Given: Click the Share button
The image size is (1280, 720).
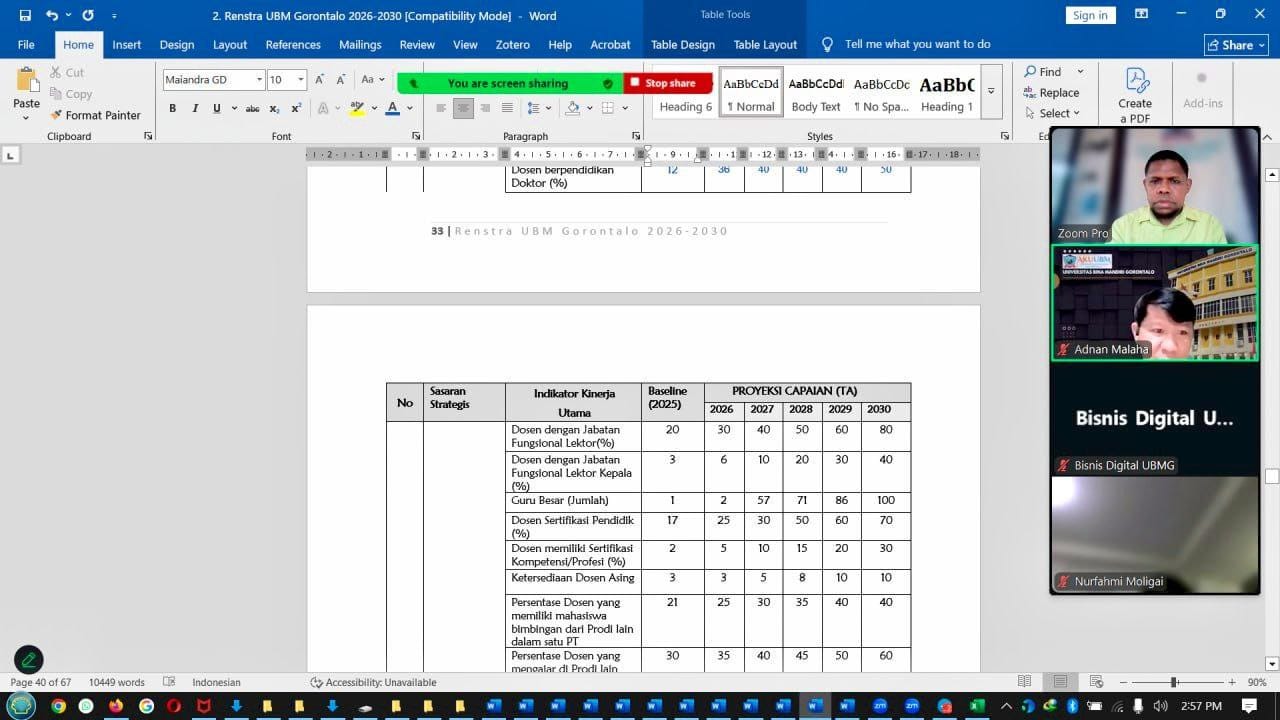Looking at the screenshot, I should coord(1236,45).
